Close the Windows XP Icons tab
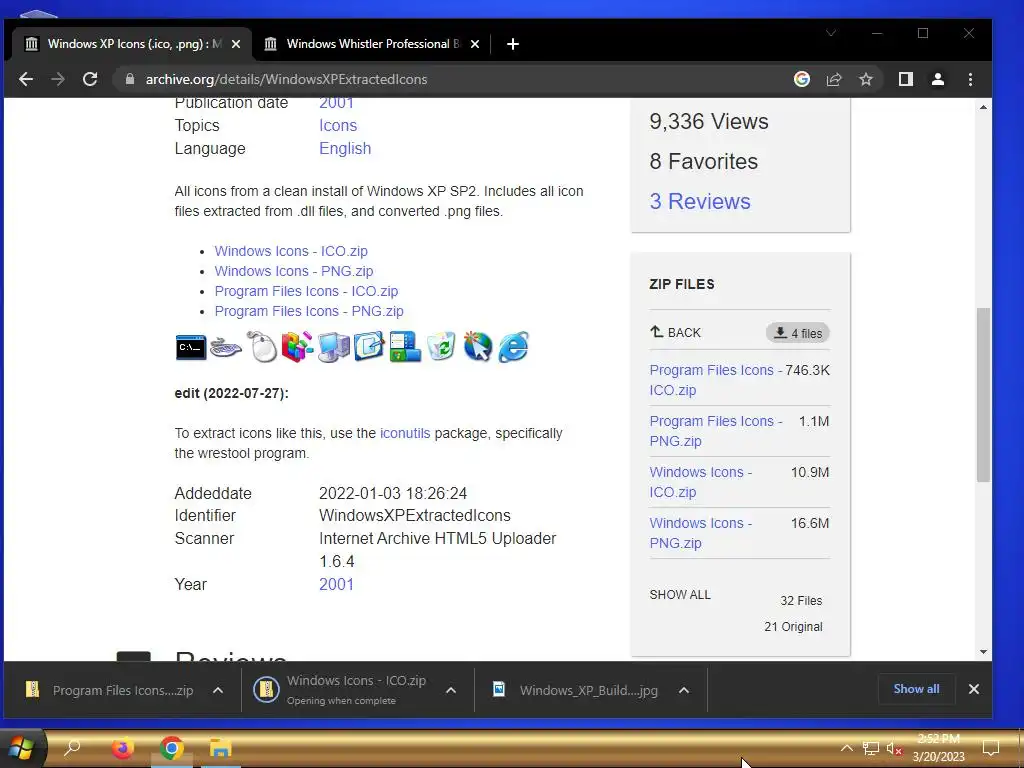Image resolution: width=1024 pixels, height=768 pixels. 236,44
